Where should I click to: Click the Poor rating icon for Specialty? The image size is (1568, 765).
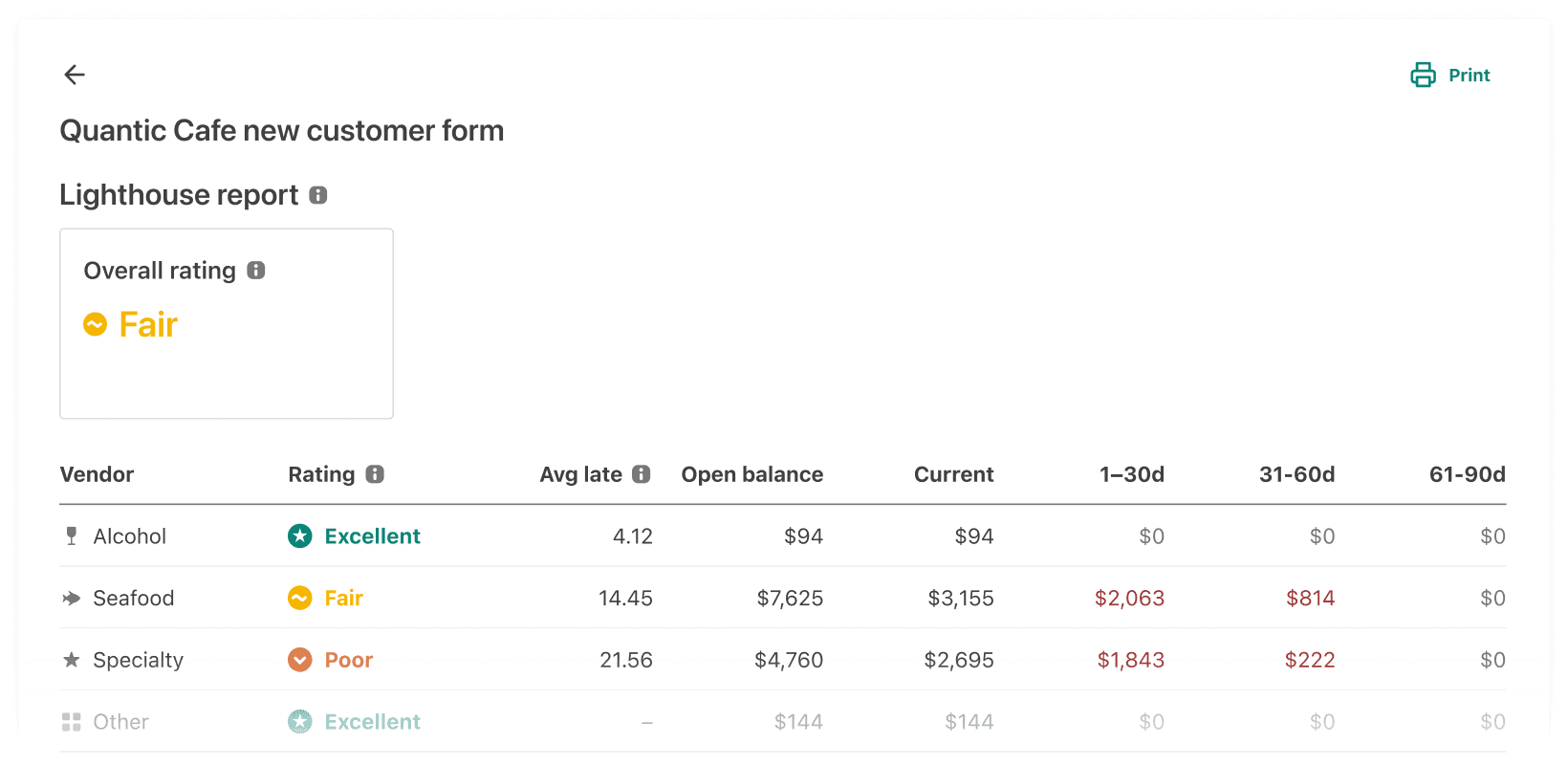(300, 660)
